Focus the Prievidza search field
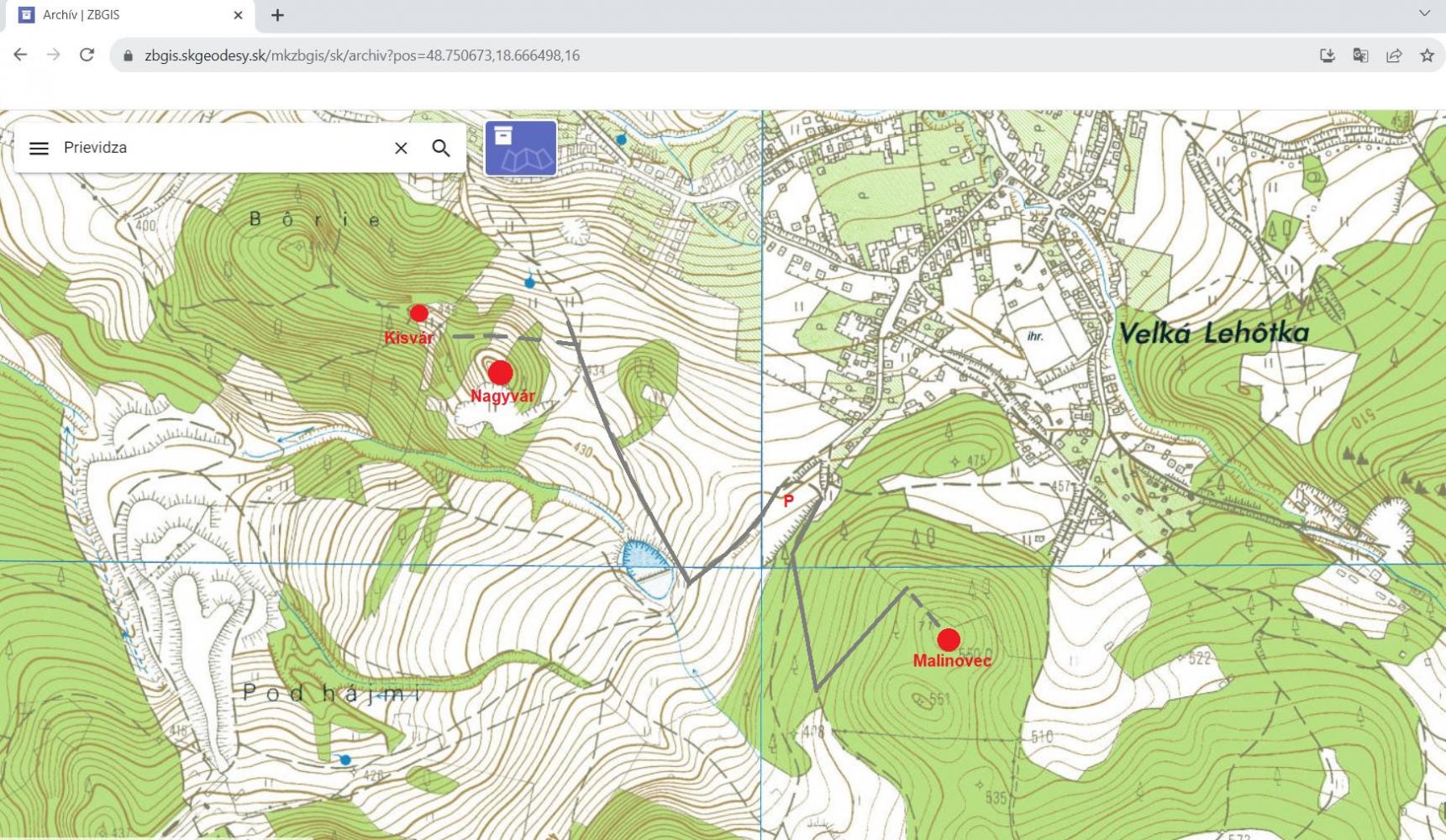The image size is (1446, 840). coord(218,148)
